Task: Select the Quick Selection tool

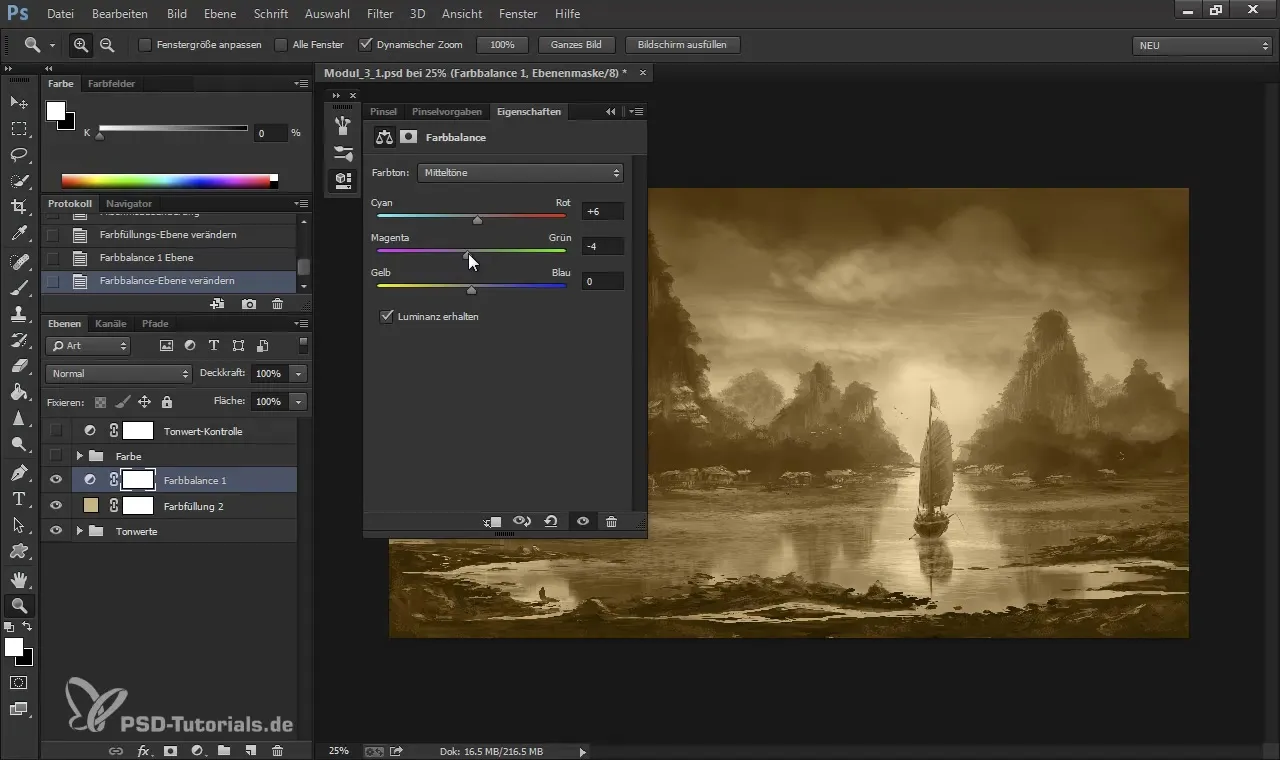Action: click(19, 181)
